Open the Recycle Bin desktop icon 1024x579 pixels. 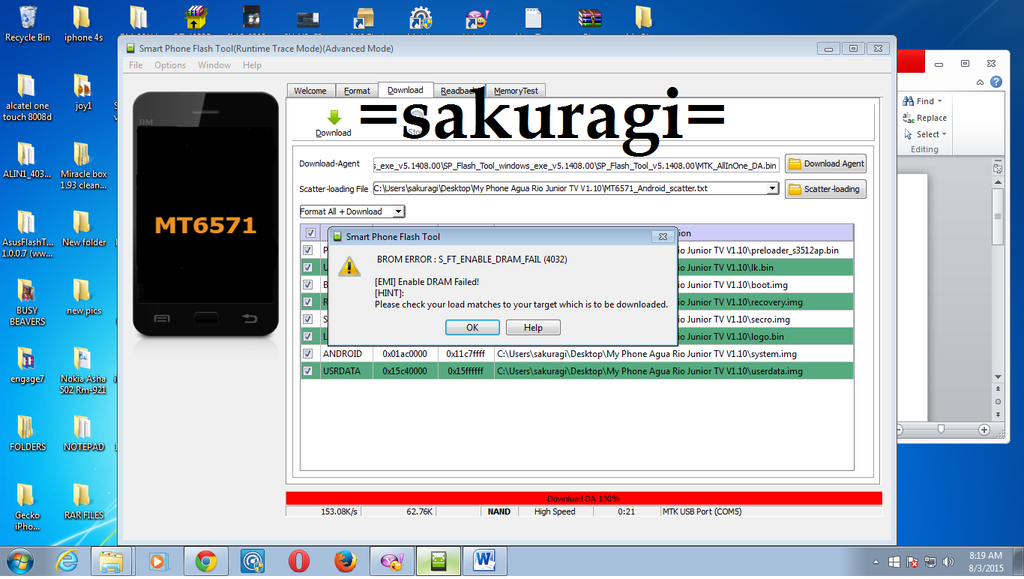(x=28, y=19)
